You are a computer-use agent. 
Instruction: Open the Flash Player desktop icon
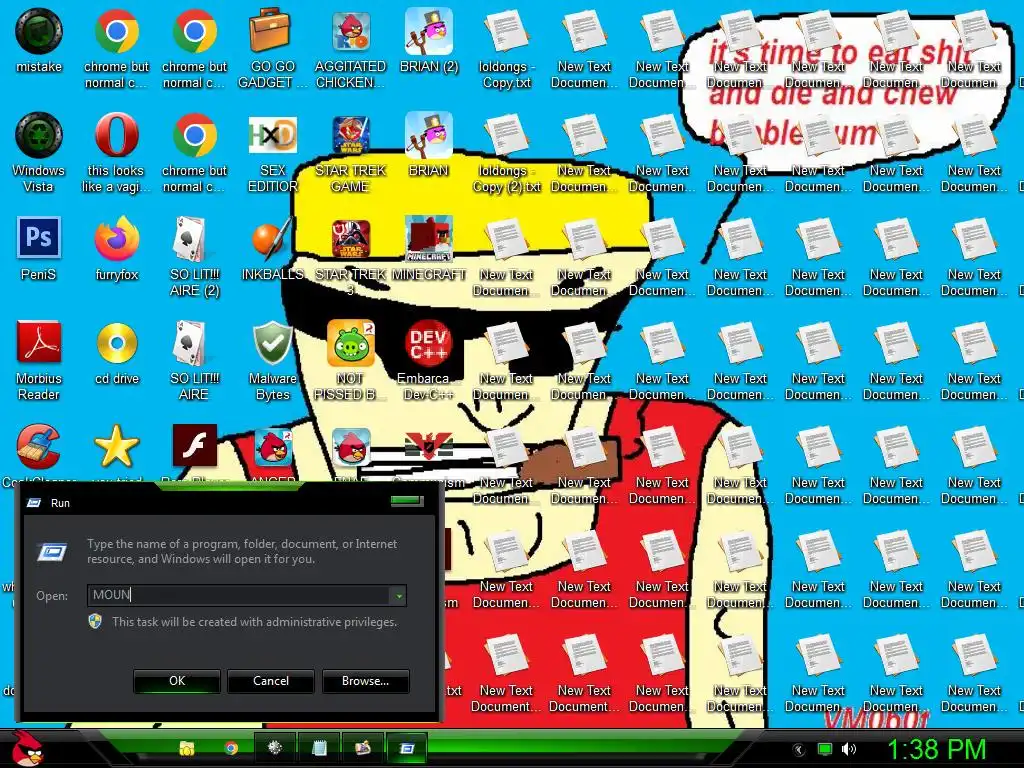pyautogui.click(x=195, y=446)
